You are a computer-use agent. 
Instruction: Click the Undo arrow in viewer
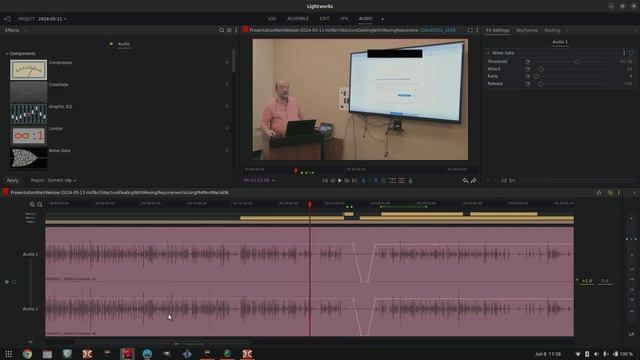(x=465, y=180)
